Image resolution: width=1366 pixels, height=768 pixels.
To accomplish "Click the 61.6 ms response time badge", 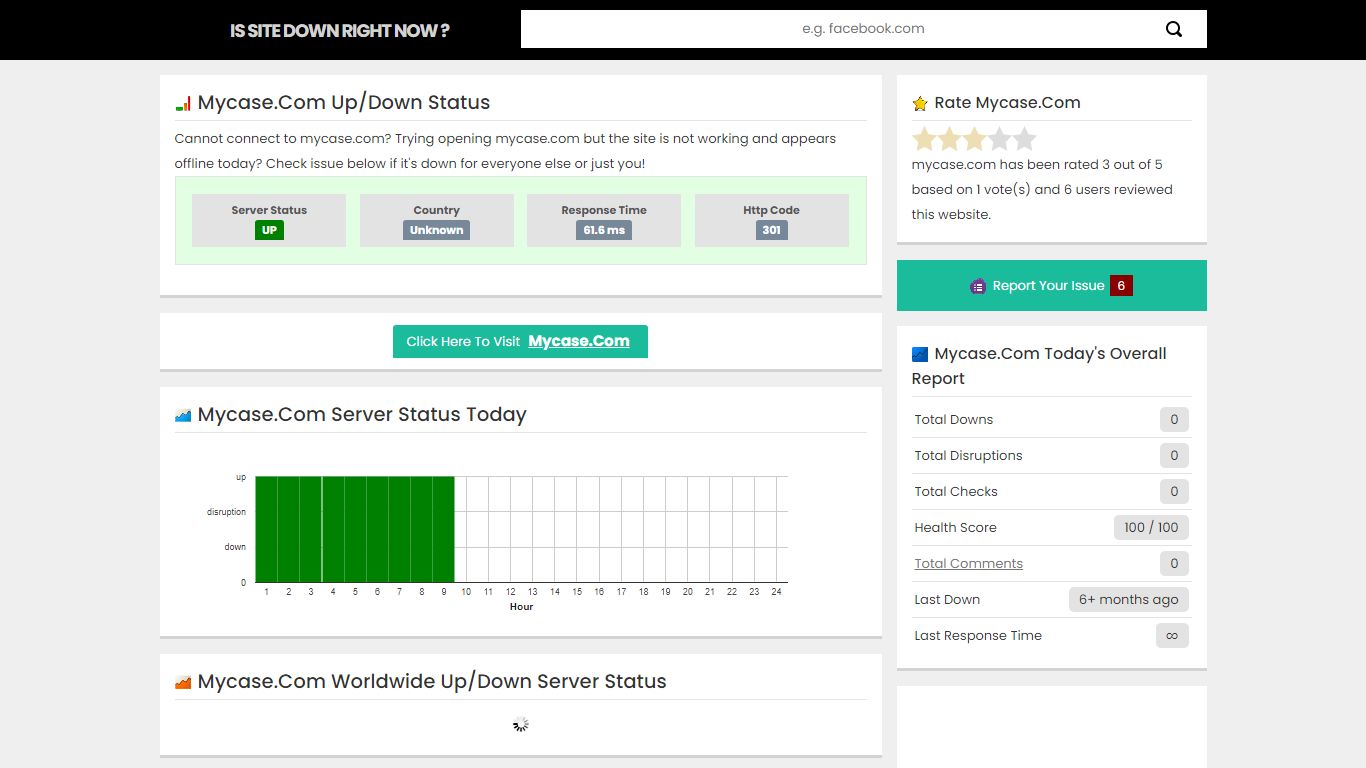I will 604,230.
